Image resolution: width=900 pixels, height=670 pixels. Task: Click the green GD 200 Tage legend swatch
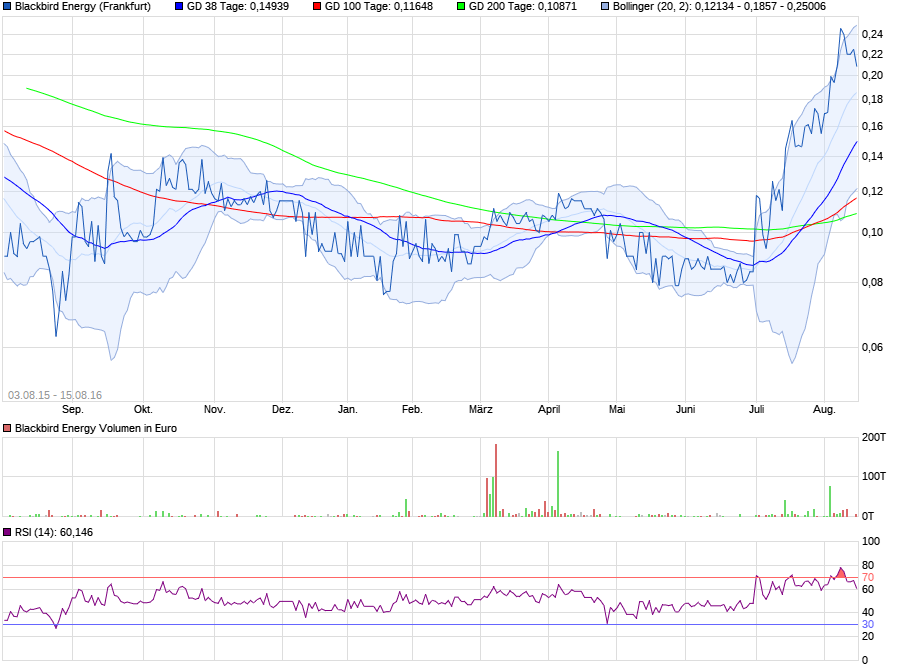tap(461, 7)
